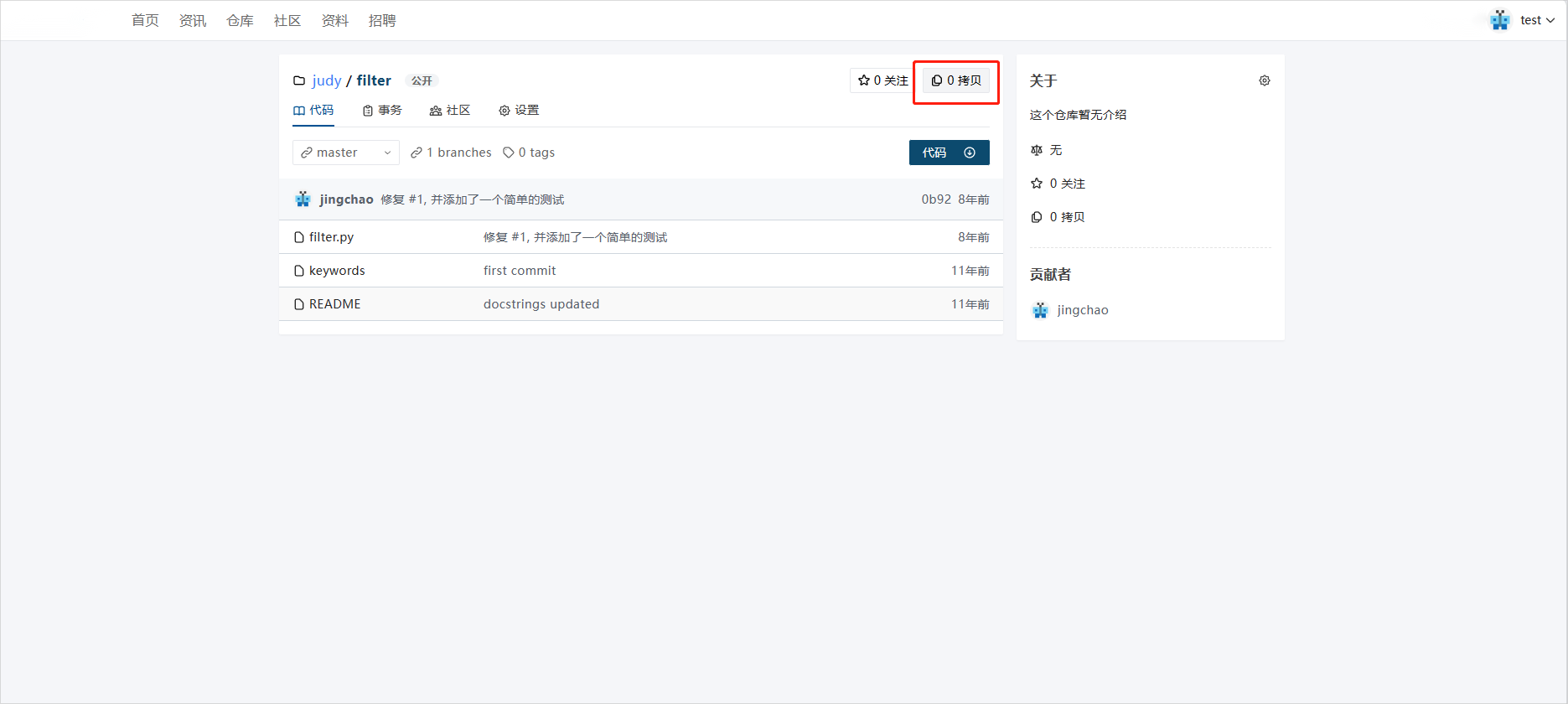The width and height of the screenshot is (1568, 704).
Task: Click the star 关注 button on the repository header
Action: [x=882, y=80]
